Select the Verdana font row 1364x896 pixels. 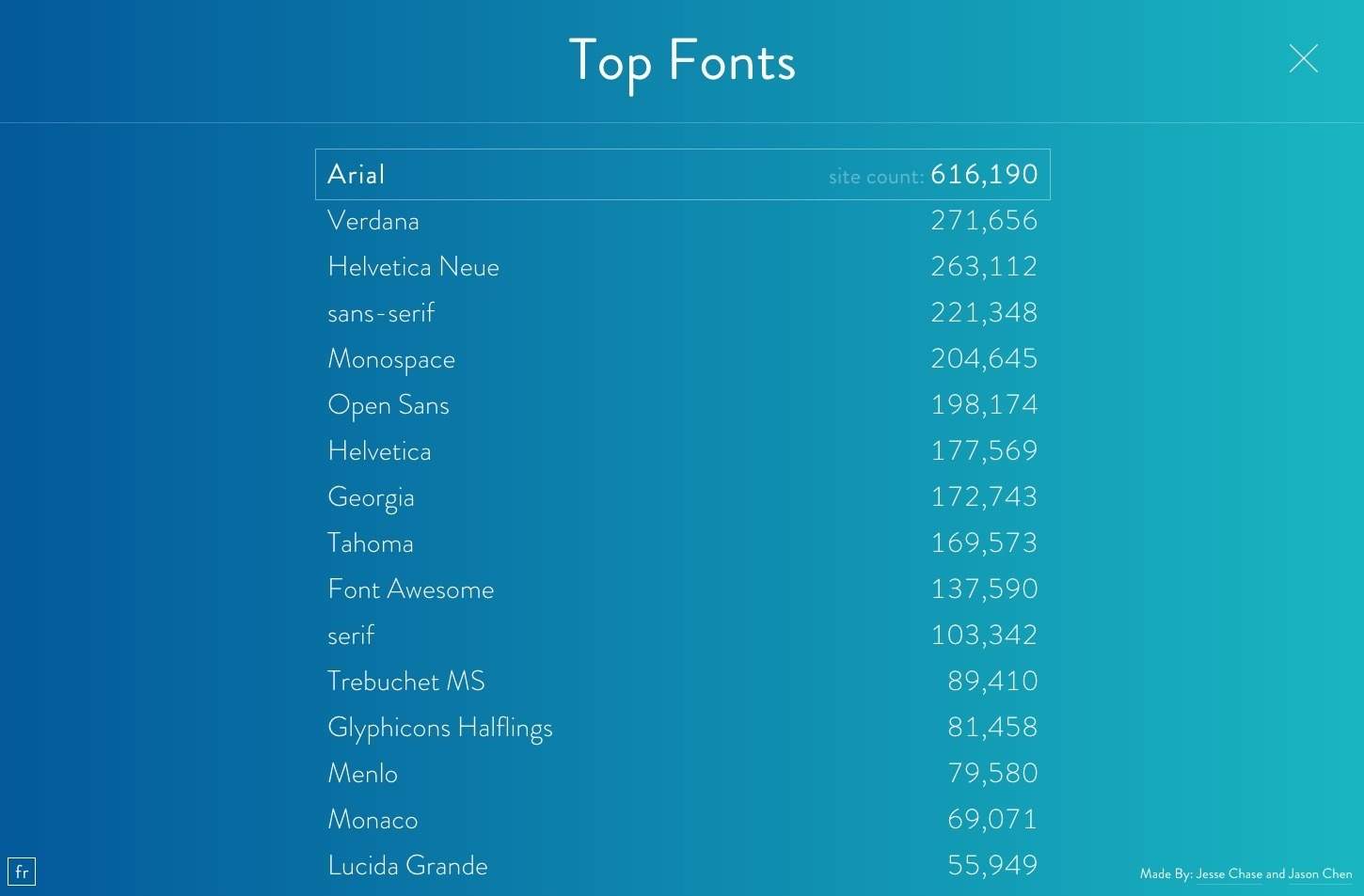tap(682, 220)
